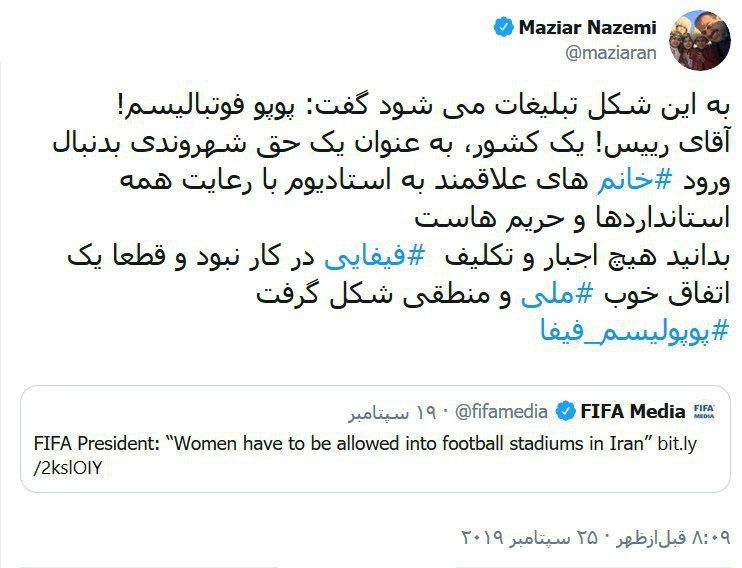Click the tweet line mentioning پوپو فوتبالیسم
This screenshot has width=742, height=568.
pos(420,106)
